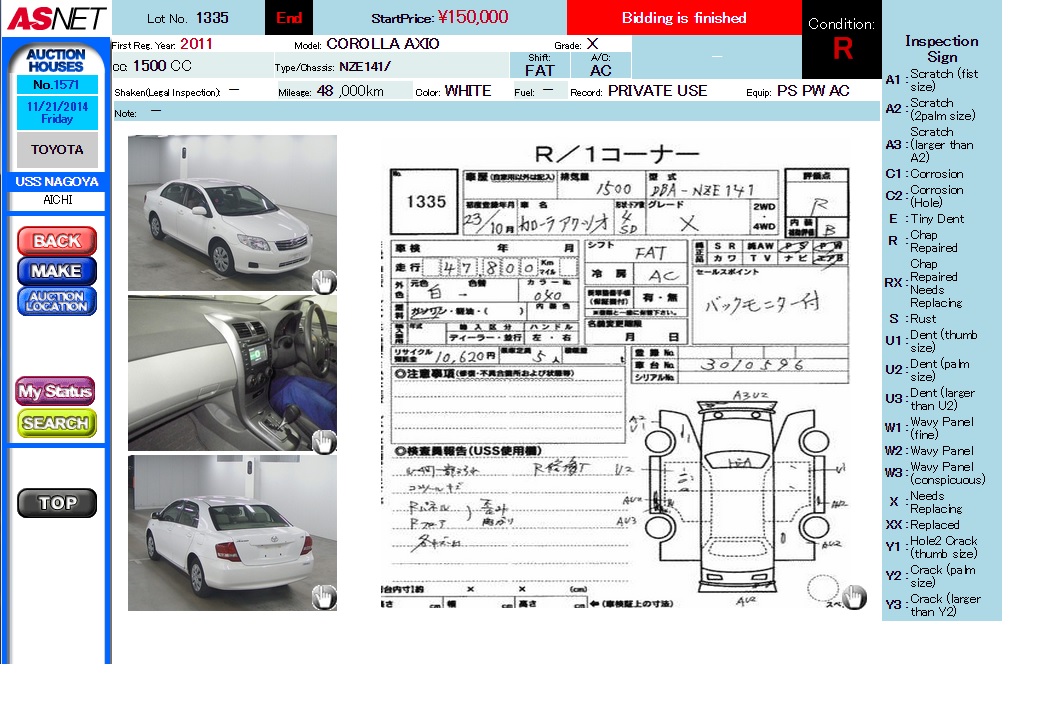Click the green SEARCH button

(x=55, y=423)
